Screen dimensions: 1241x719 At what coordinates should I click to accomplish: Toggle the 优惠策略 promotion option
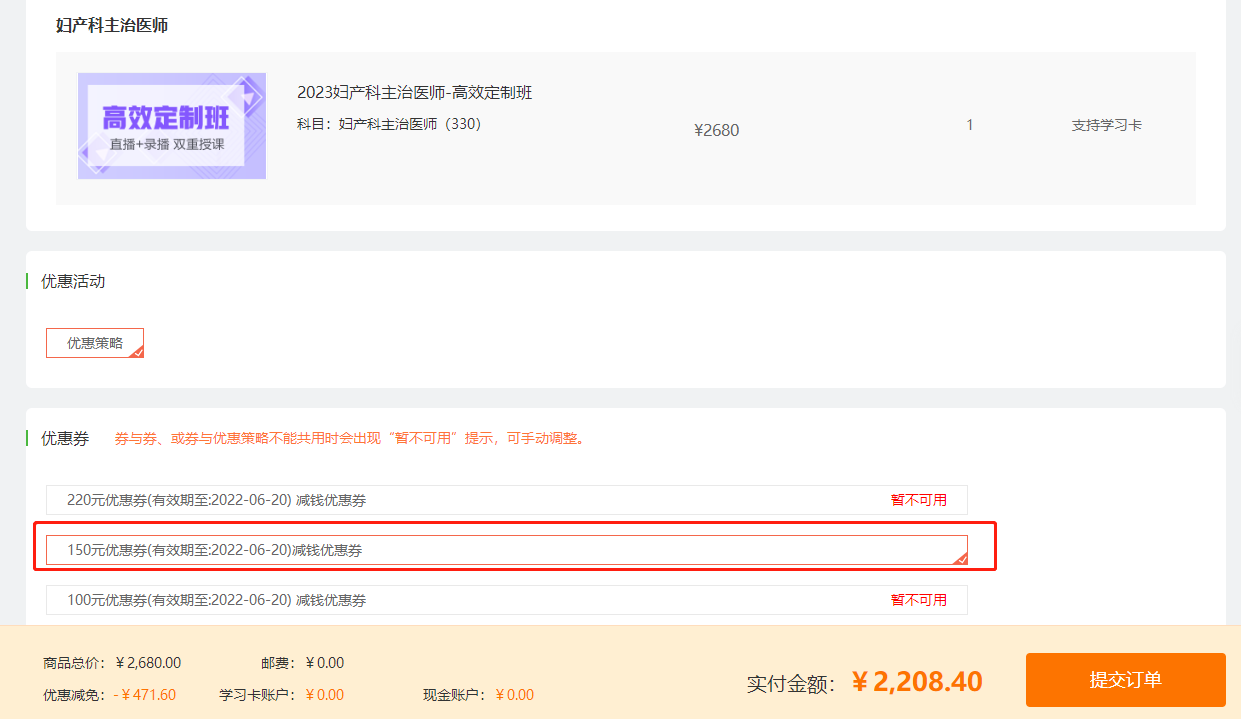pyautogui.click(x=94, y=343)
